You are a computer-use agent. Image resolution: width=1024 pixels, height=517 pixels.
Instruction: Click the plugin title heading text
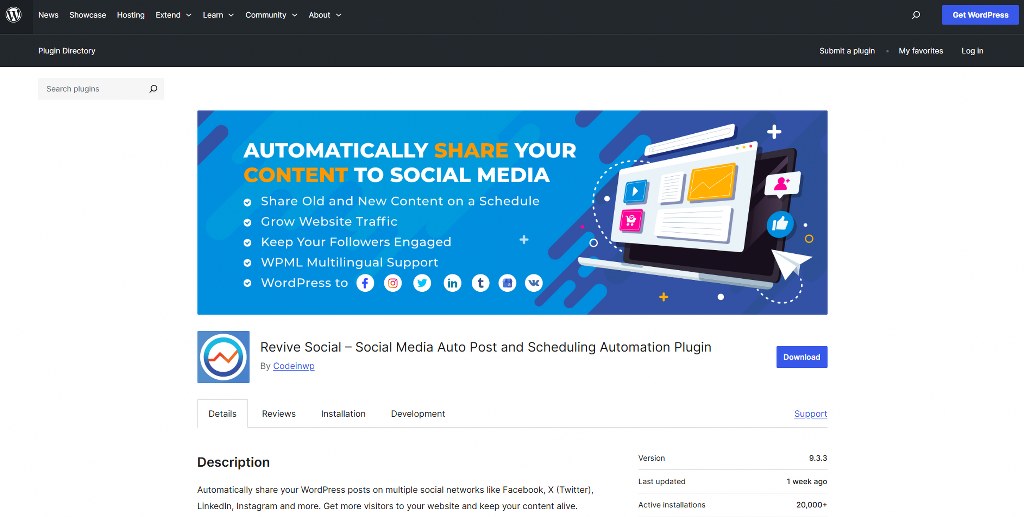(x=486, y=347)
